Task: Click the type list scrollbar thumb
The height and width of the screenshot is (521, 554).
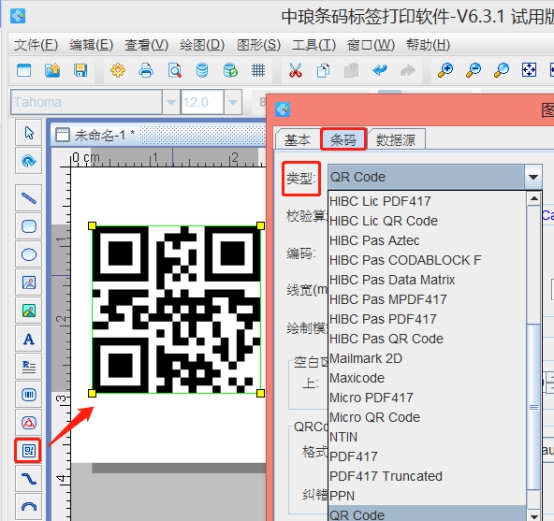Action: (534, 406)
